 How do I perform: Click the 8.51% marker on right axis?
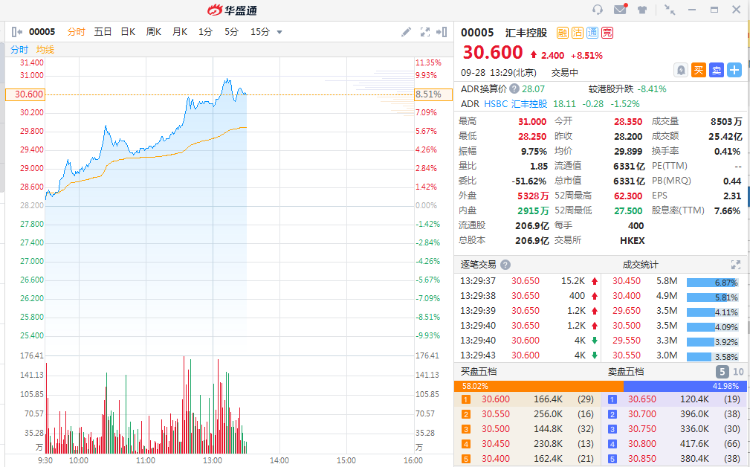433,94
